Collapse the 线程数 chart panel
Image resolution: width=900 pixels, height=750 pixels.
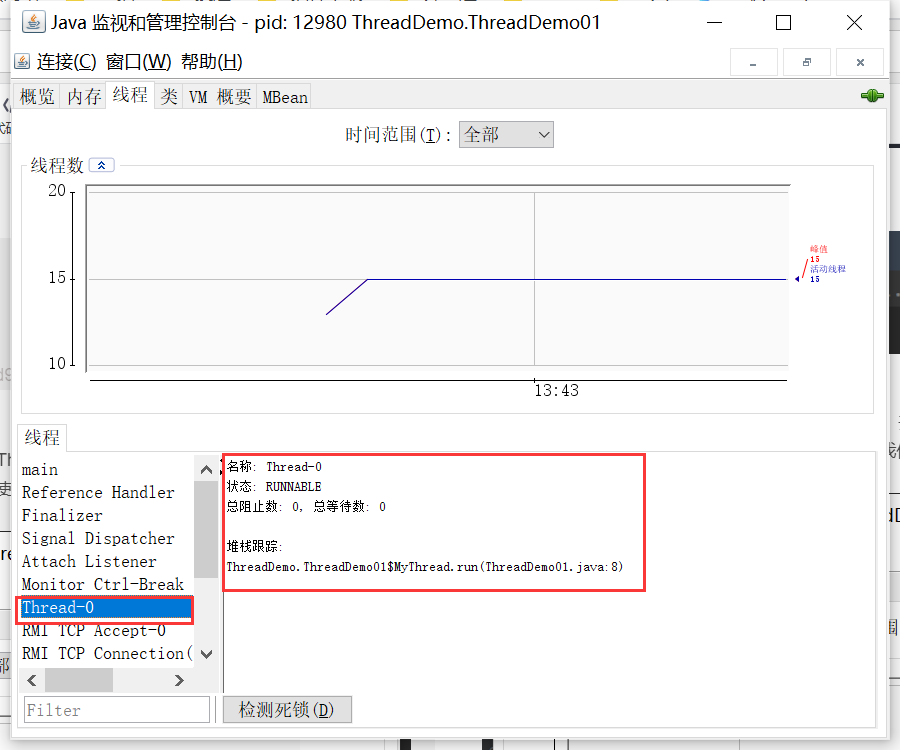tap(102, 165)
